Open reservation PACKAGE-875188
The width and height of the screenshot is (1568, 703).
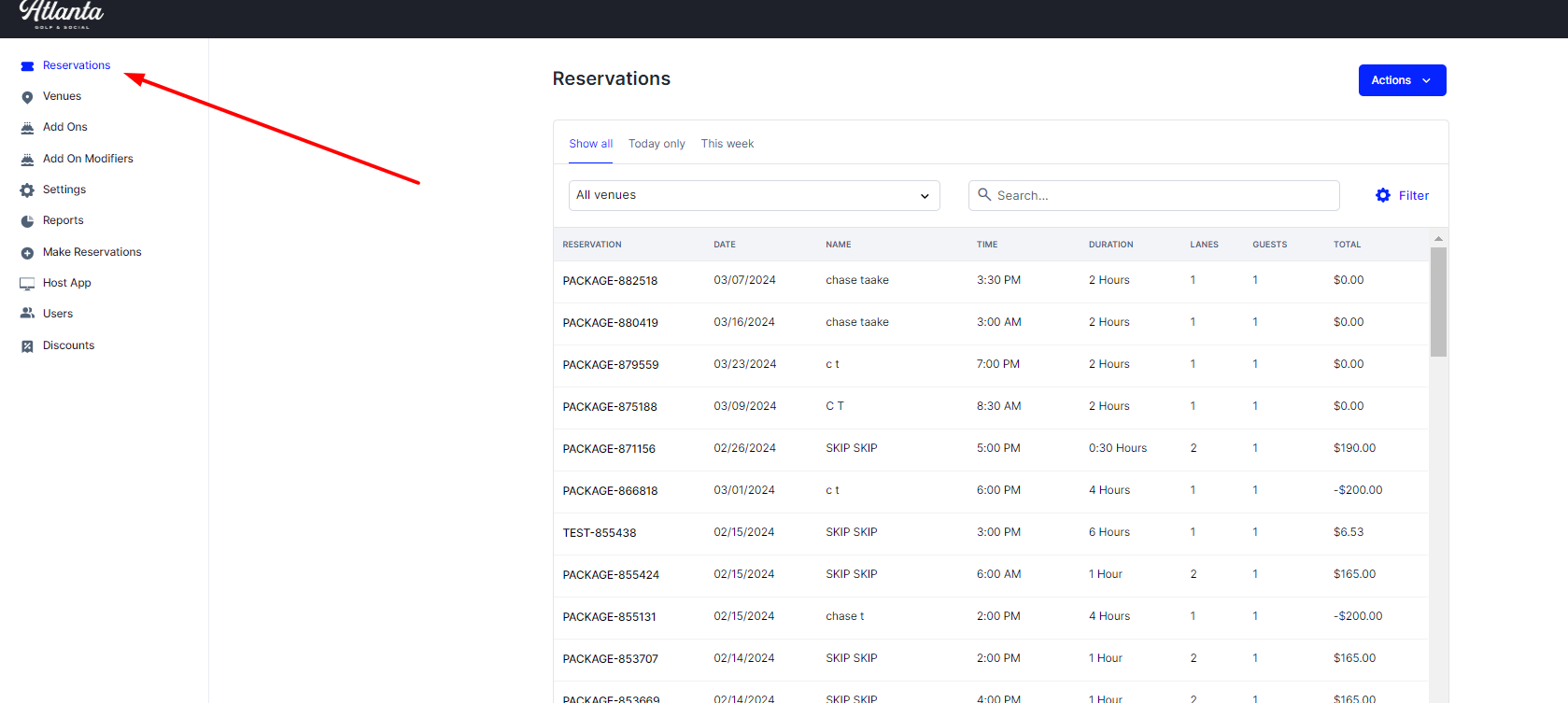point(610,407)
